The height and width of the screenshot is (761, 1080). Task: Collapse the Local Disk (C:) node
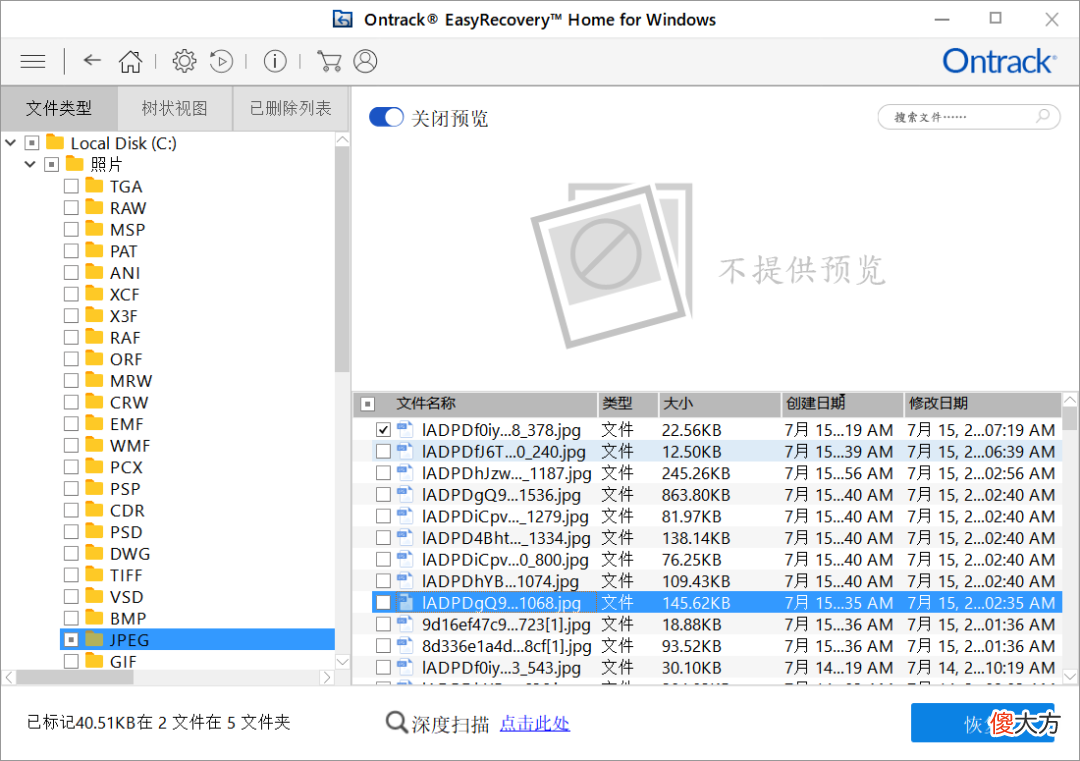point(10,143)
